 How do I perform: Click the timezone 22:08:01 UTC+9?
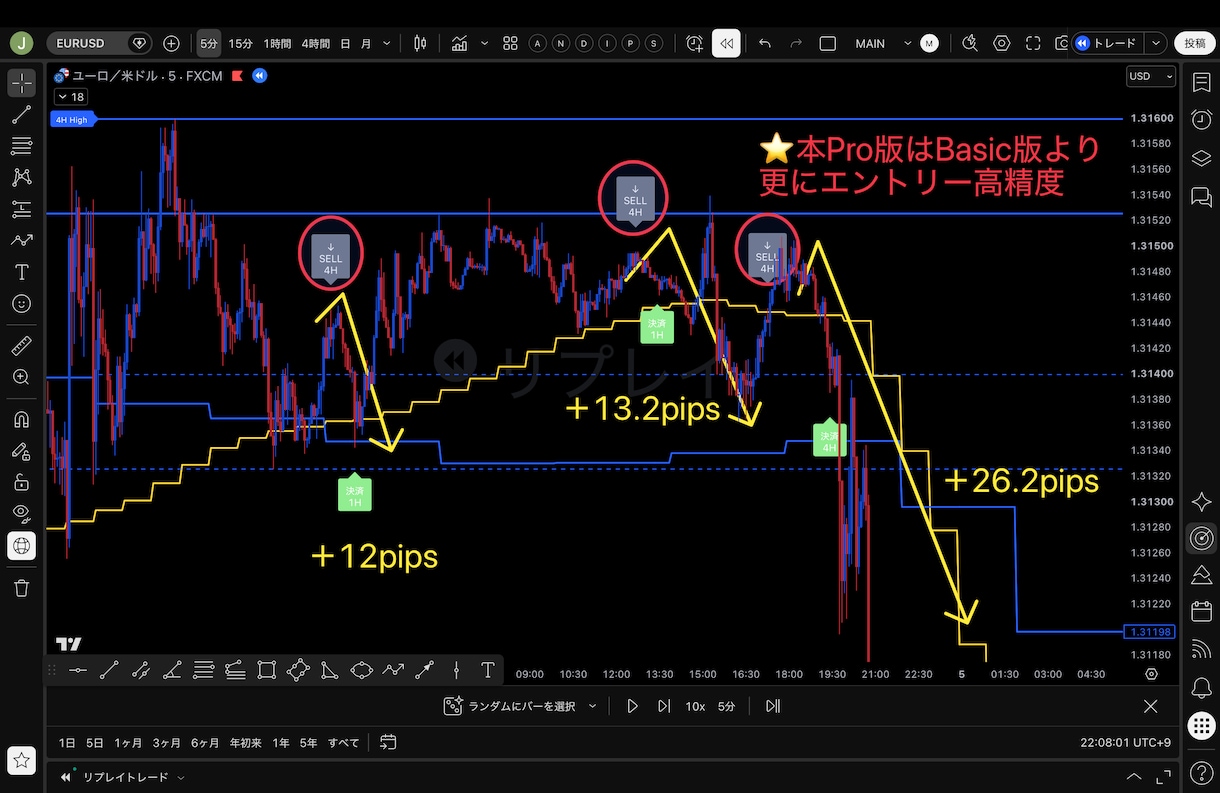click(x=1125, y=743)
